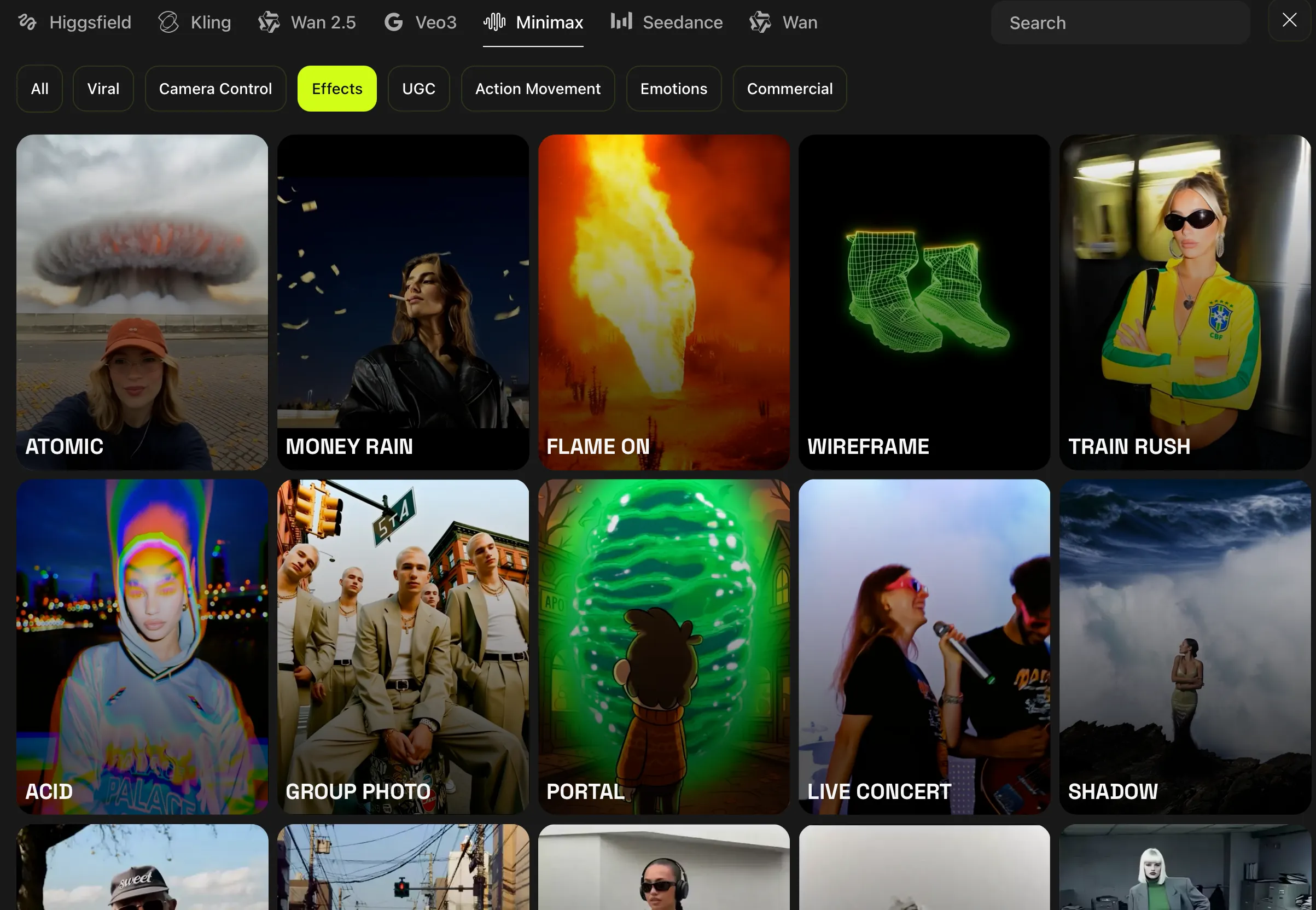Image resolution: width=1316 pixels, height=910 pixels.
Task: Open the Action Movement category
Action: 538,89
